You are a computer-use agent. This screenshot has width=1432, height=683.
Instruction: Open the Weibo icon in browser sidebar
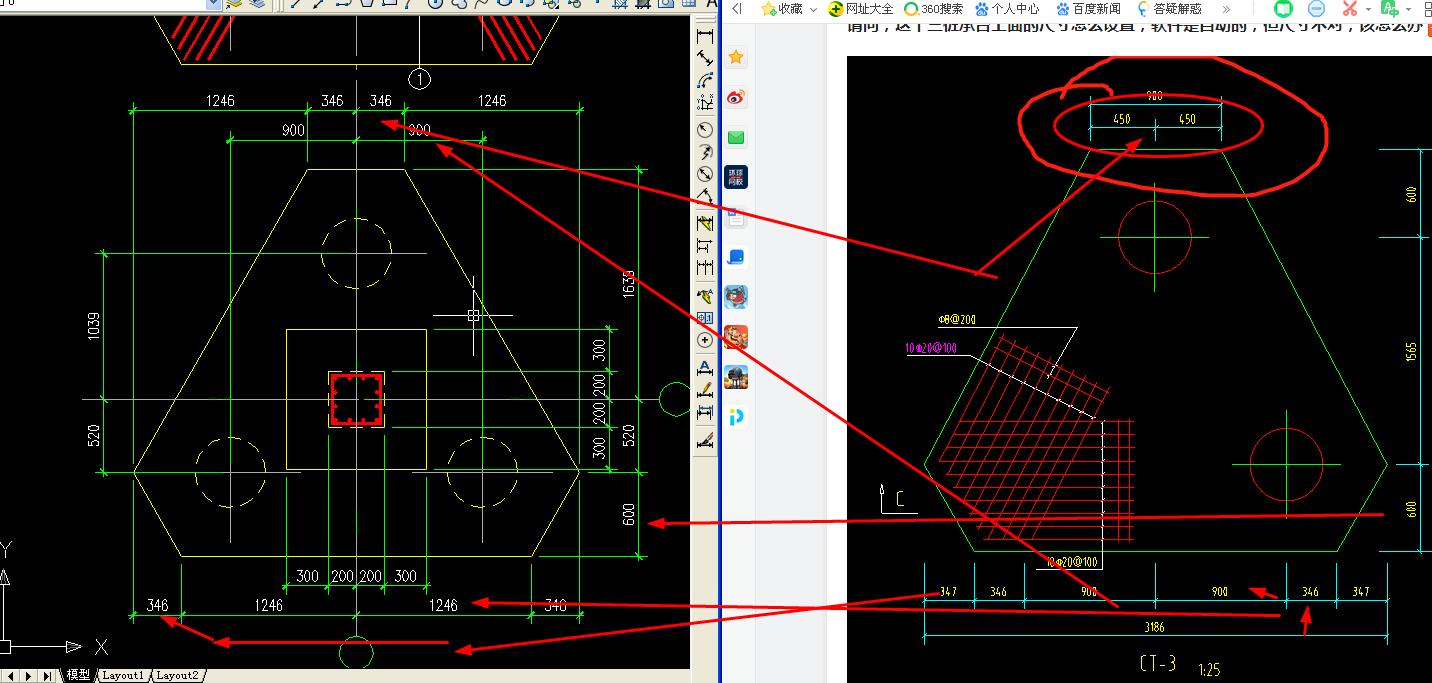pyautogui.click(x=736, y=97)
